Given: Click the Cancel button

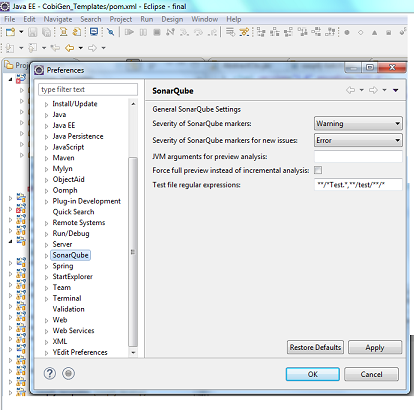Looking at the screenshot, I should pyautogui.click(x=371, y=374).
